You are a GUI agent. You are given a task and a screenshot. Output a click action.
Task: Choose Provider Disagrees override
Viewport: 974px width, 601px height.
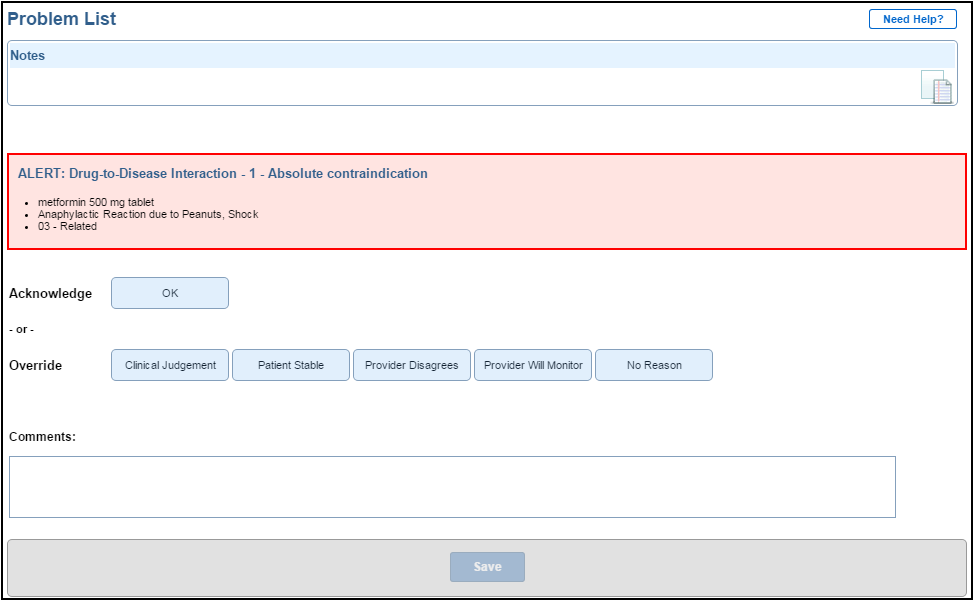tap(411, 365)
